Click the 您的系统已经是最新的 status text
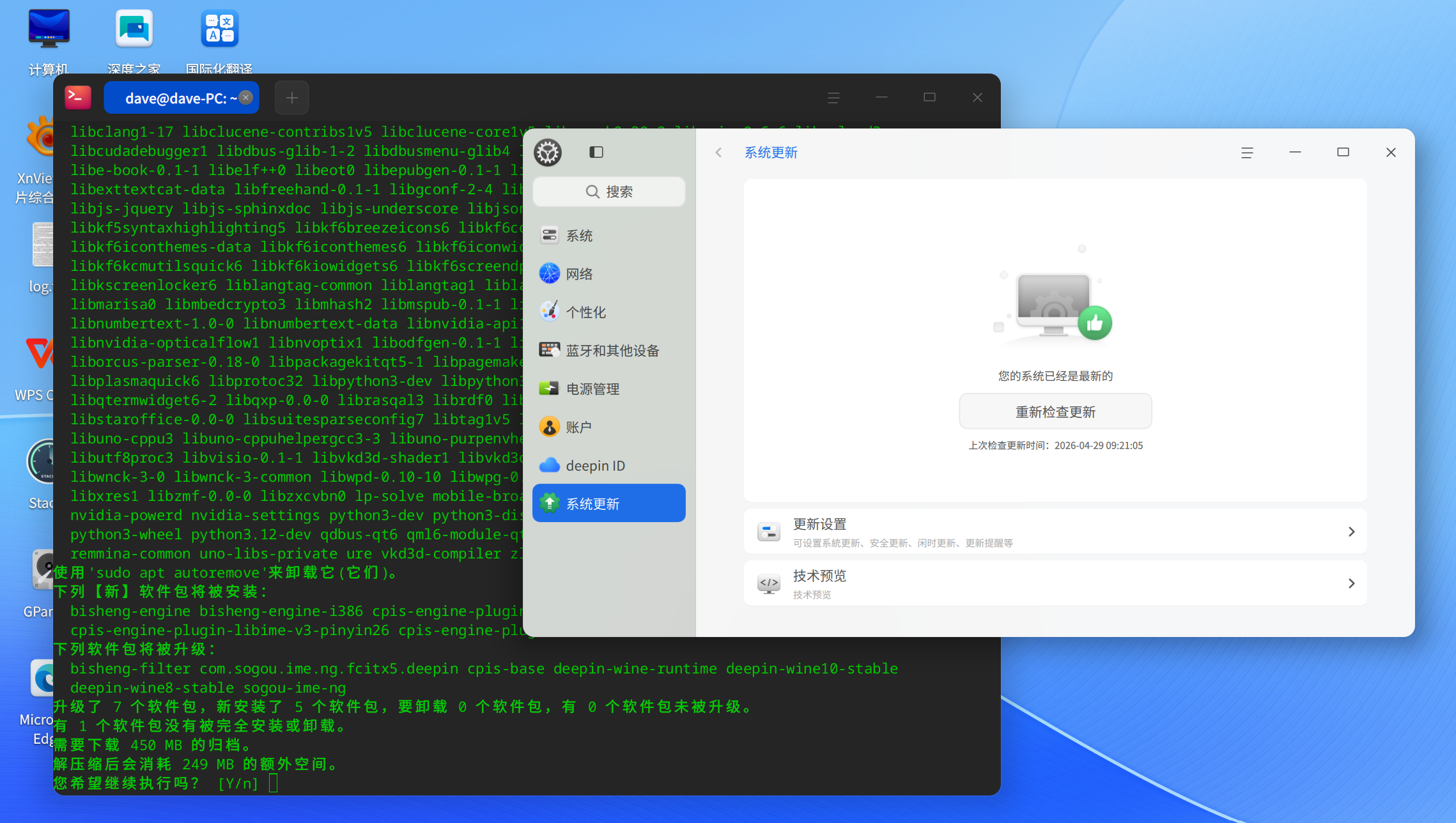The height and width of the screenshot is (823, 1456). (1055, 376)
